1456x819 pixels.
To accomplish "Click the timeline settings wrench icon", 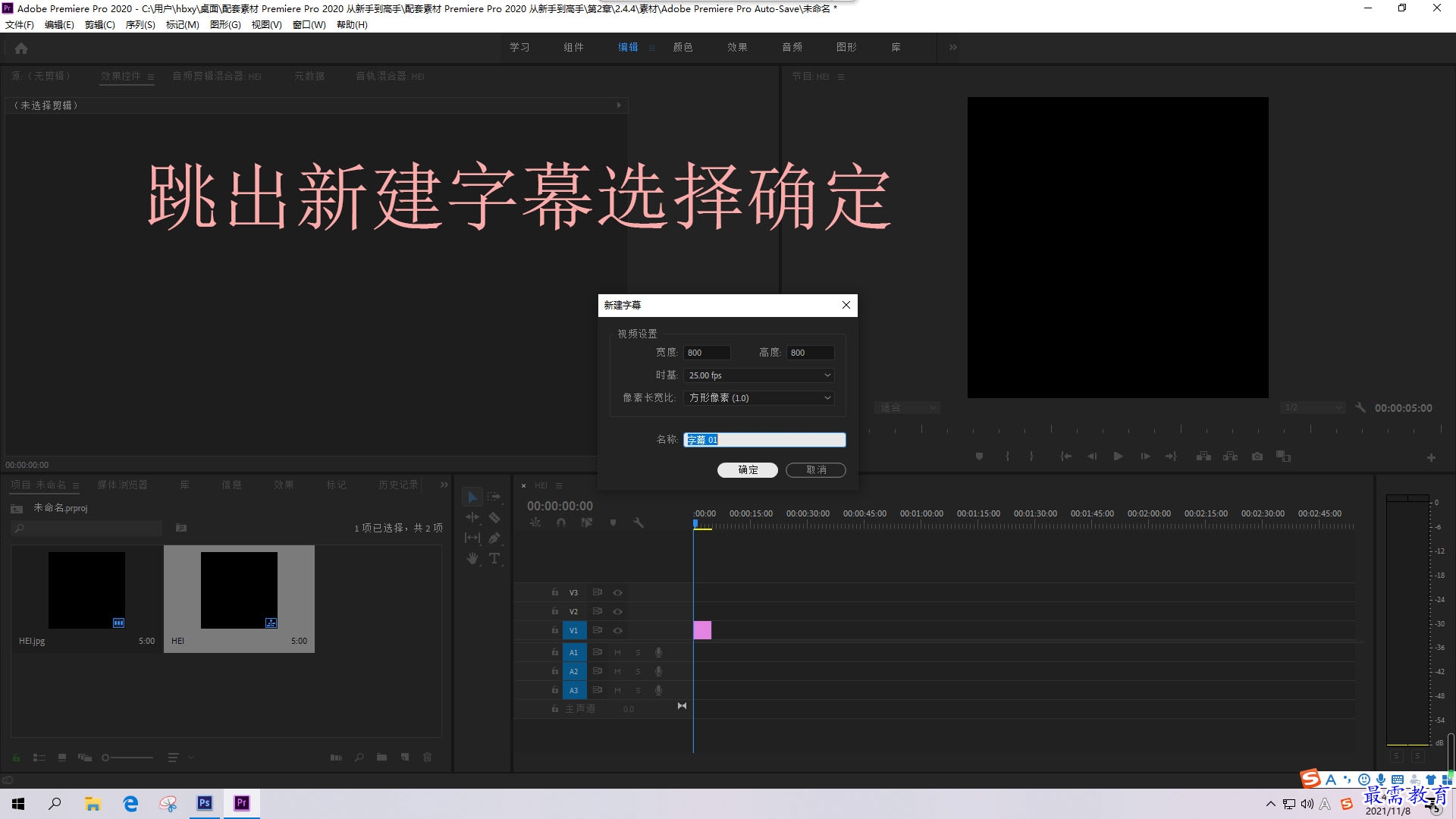I will [639, 522].
